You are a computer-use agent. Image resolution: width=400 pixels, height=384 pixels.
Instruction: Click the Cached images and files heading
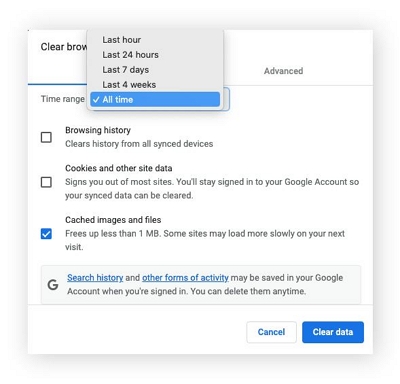click(113, 220)
